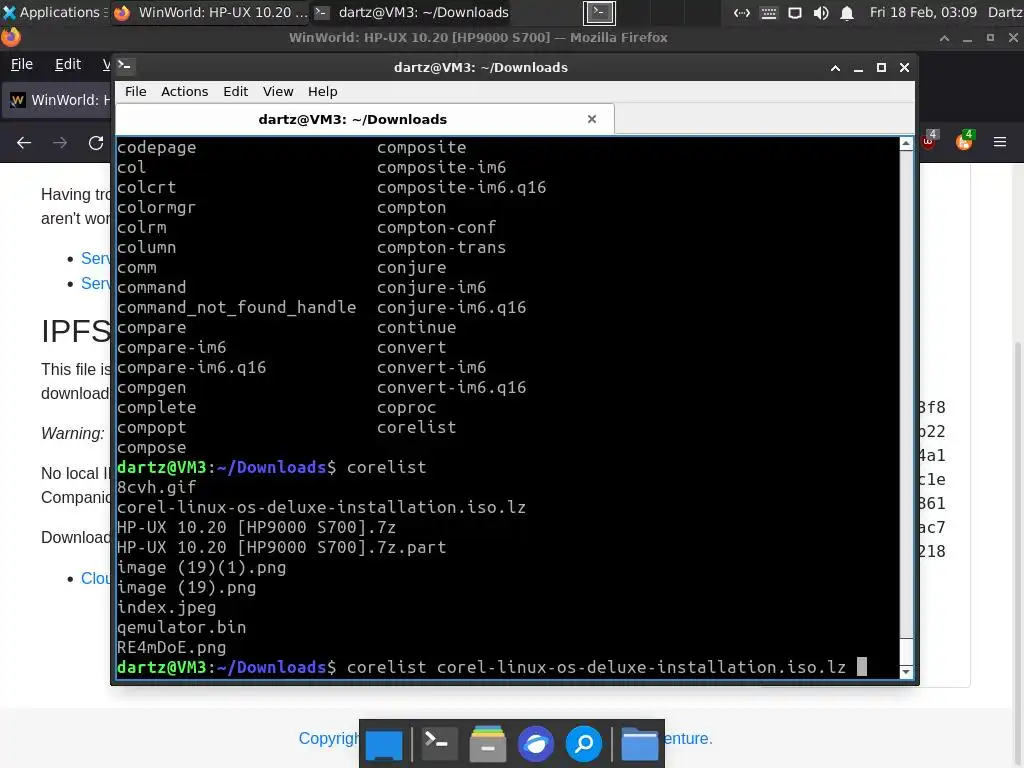The height and width of the screenshot is (768, 1024).
Task: Open the network connection tray icon
Action: [742, 12]
